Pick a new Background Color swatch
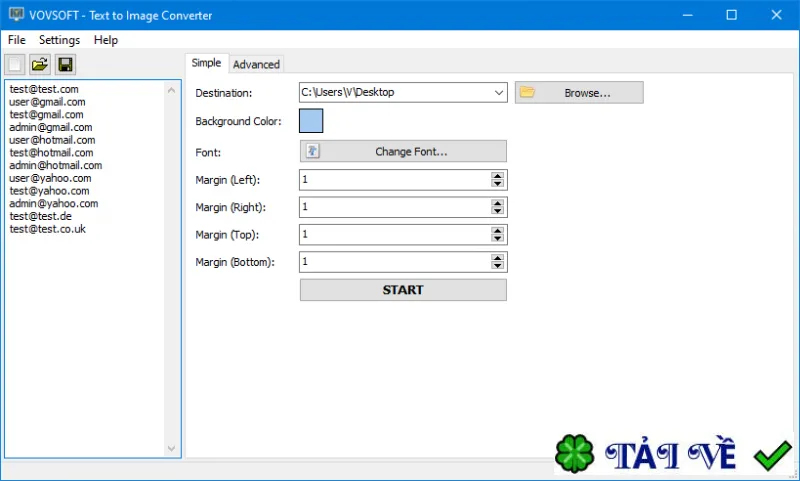Screen dimensions: 800x481 [311, 121]
